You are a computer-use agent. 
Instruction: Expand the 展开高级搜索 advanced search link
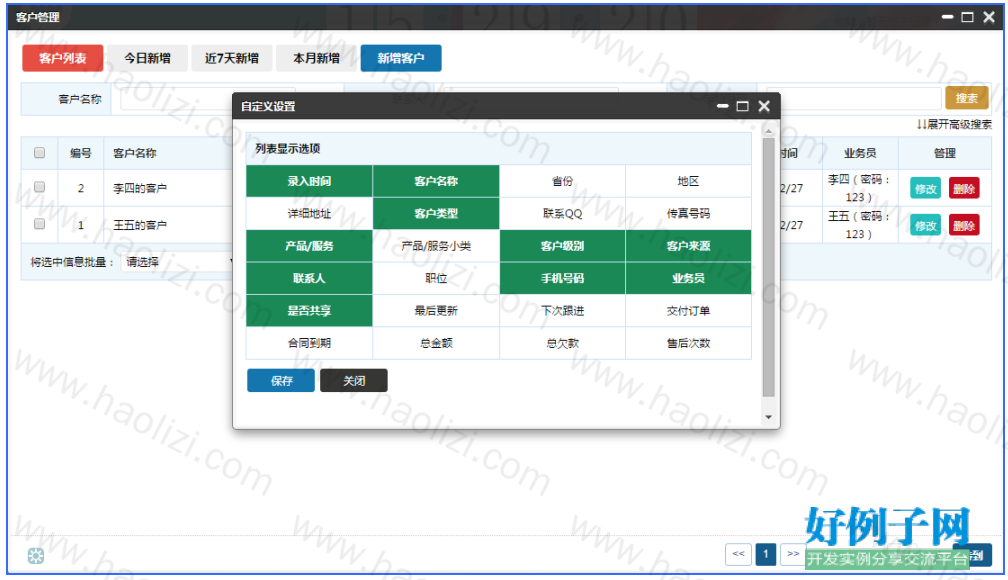point(954,124)
